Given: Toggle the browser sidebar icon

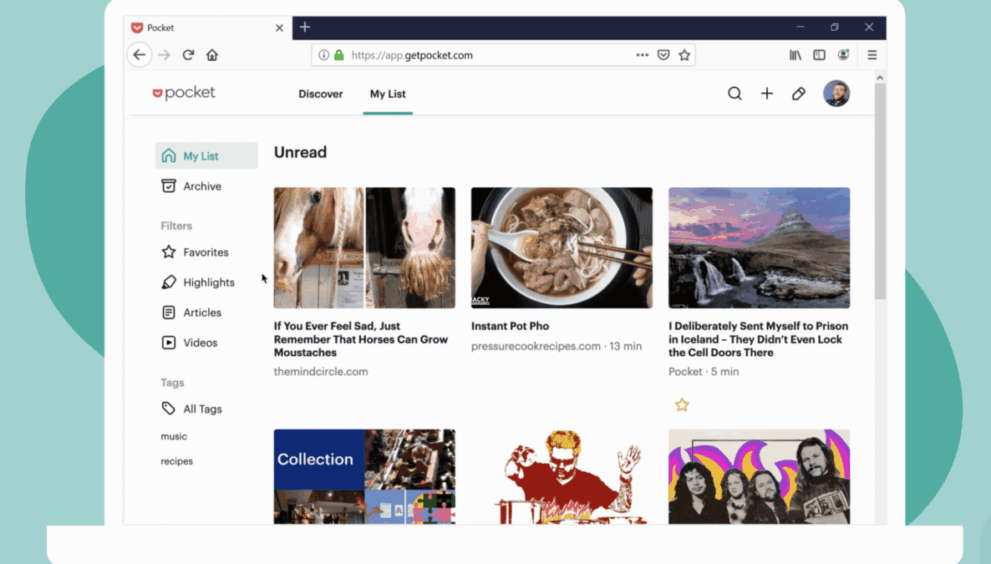Looking at the screenshot, I should (x=819, y=55).
